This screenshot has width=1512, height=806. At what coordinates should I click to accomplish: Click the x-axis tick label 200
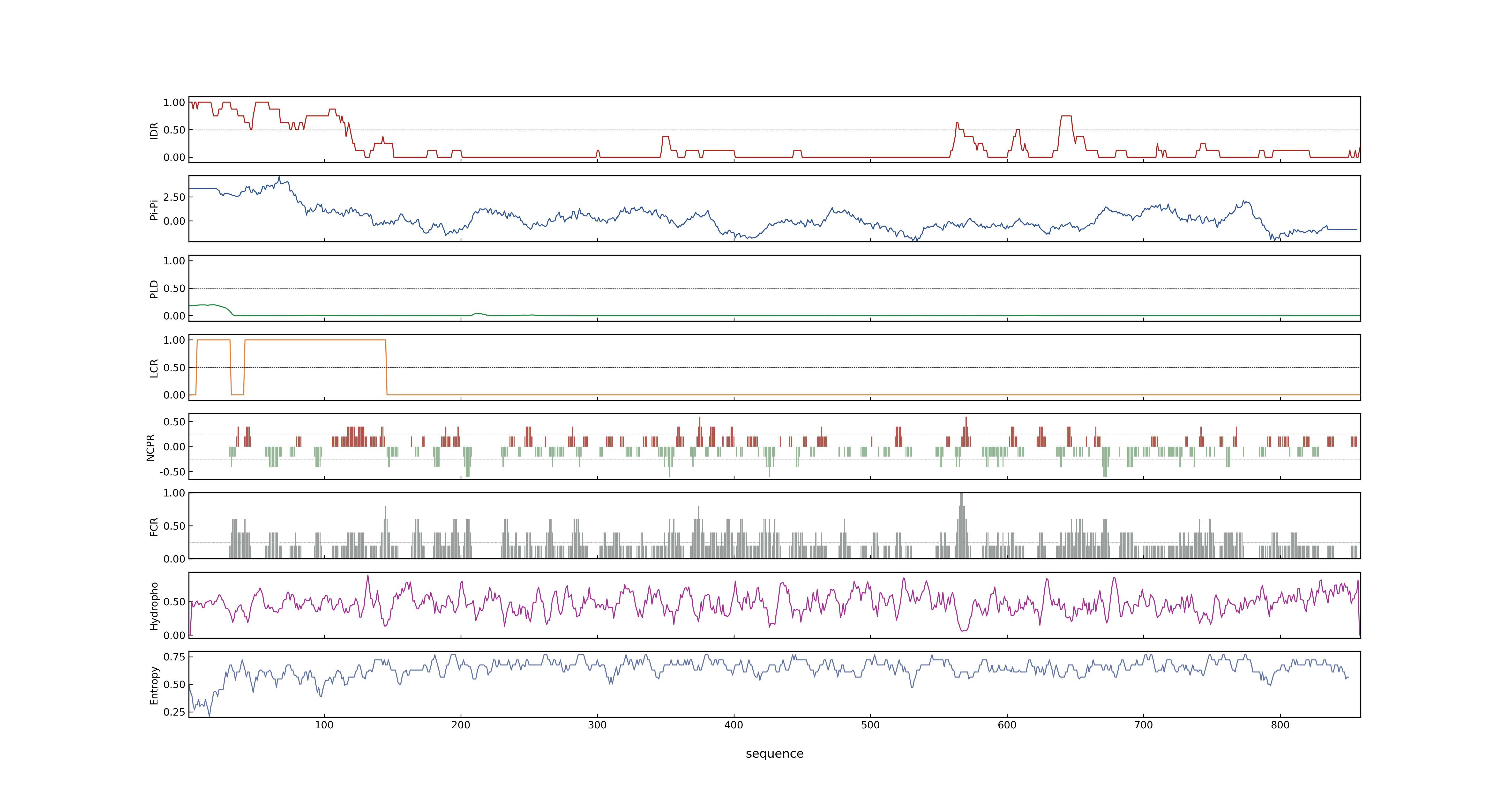pyautogui.click(x=461, y=725)
